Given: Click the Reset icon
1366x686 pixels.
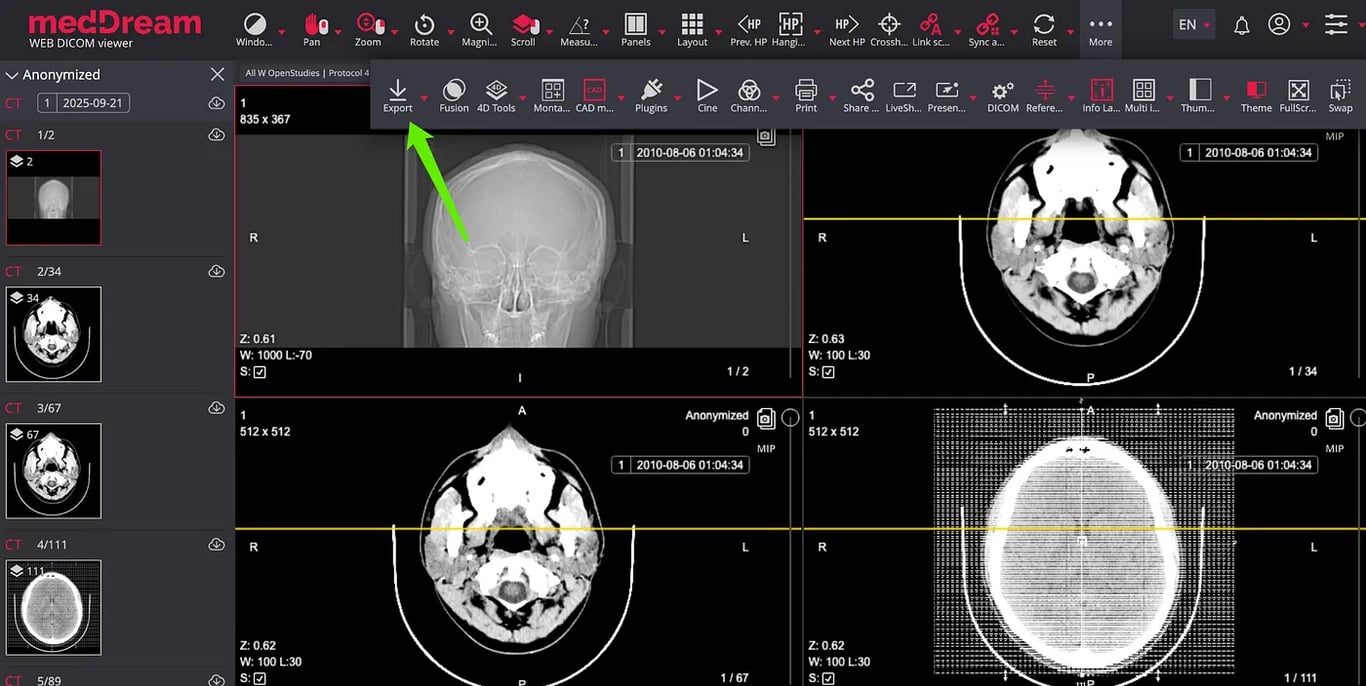Looking at the screenshot, I should click(1044, 24).
